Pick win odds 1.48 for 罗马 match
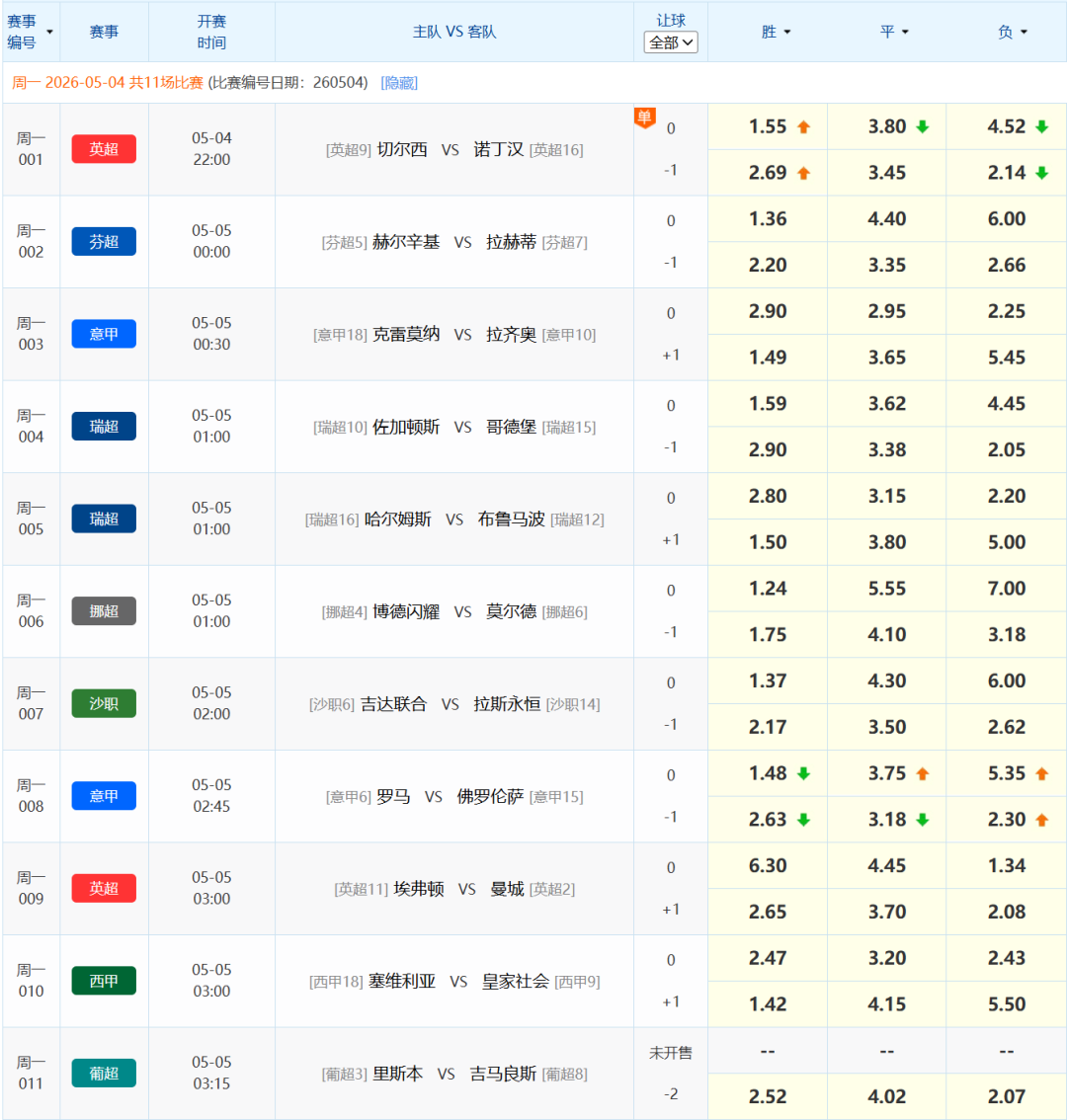The height and width of the screenshot is (1120, 1067). point(768,773)
